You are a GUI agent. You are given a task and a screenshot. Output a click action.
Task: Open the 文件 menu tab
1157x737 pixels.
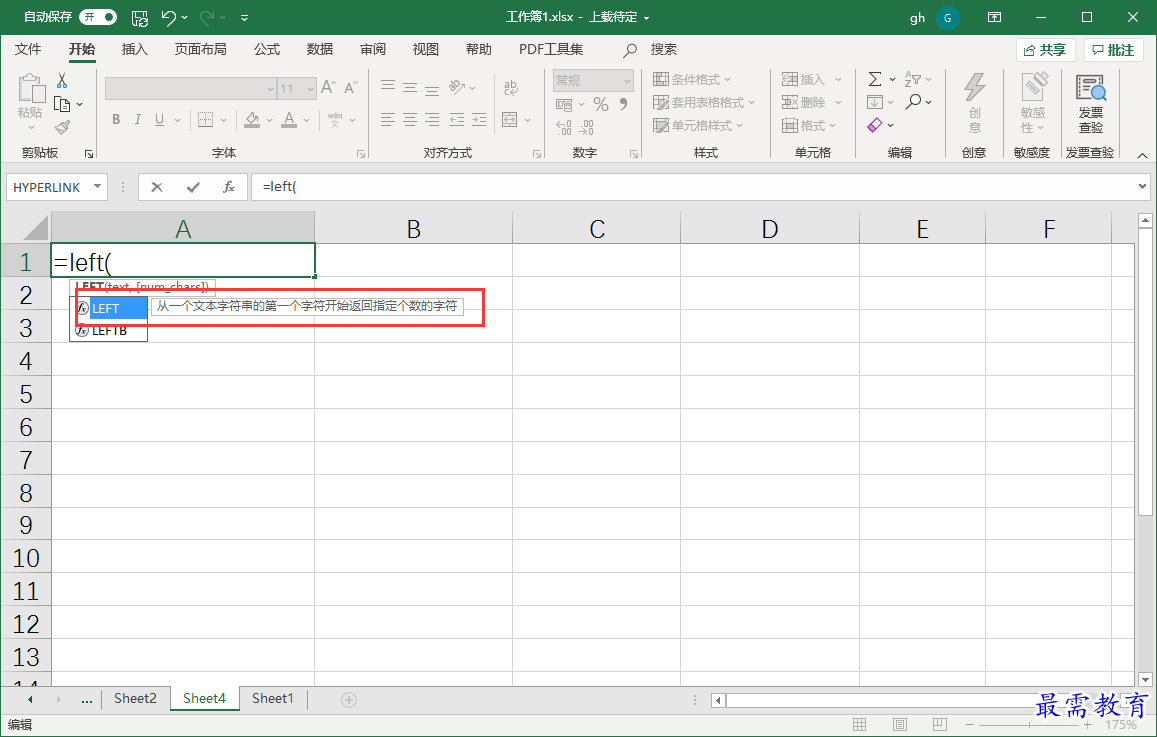click(x=28, y=49)
